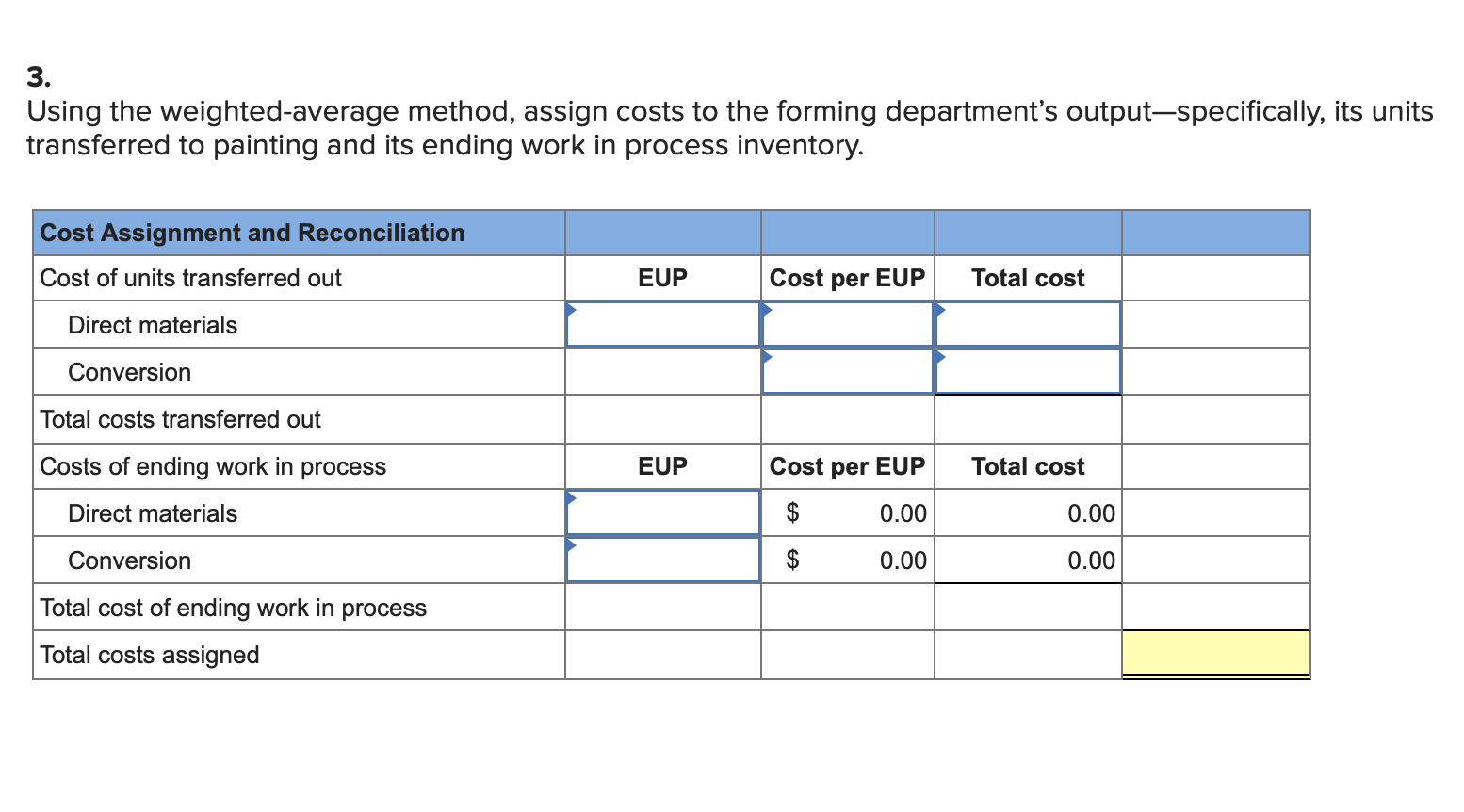Click the 'Costs of ending work in process' label
This screenshot has height=812, width=1464.
pos(213,466)
